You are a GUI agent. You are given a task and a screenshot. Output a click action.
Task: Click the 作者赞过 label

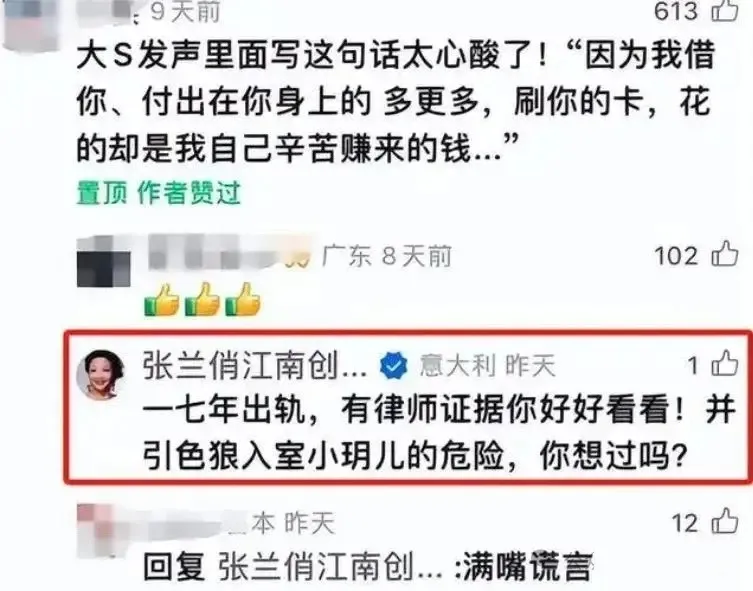pos(189,193)
